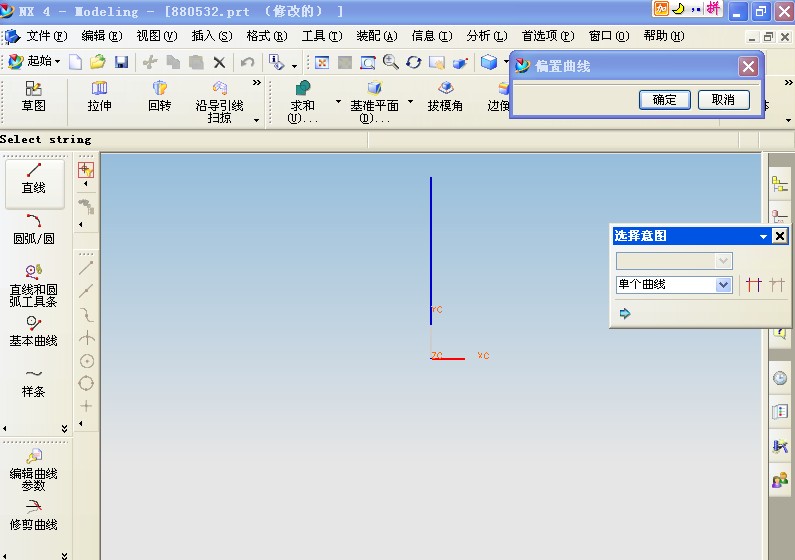The width and height of the screenshot is (795, 560).
Task: Toggle the arc center snap icon
Action: click(x=87, y=361)
